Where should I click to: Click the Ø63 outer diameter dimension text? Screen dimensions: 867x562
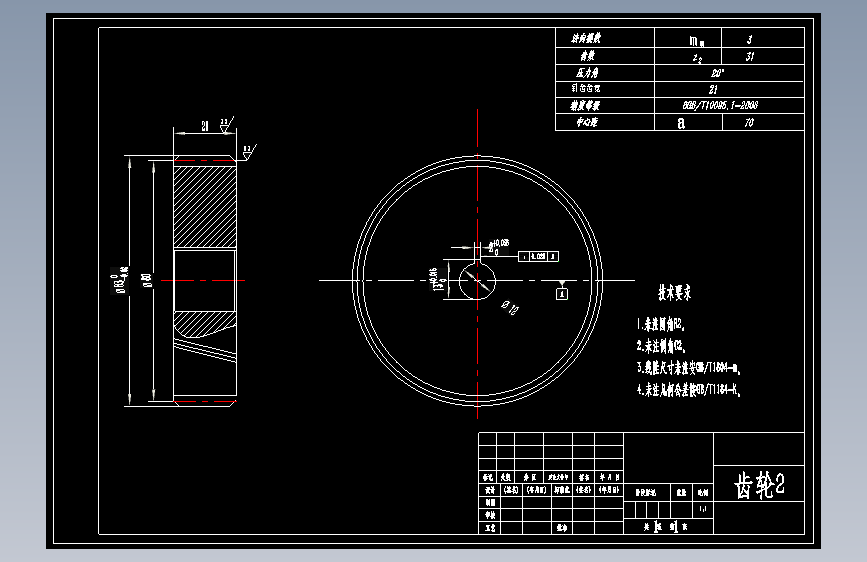click(121, 280)
